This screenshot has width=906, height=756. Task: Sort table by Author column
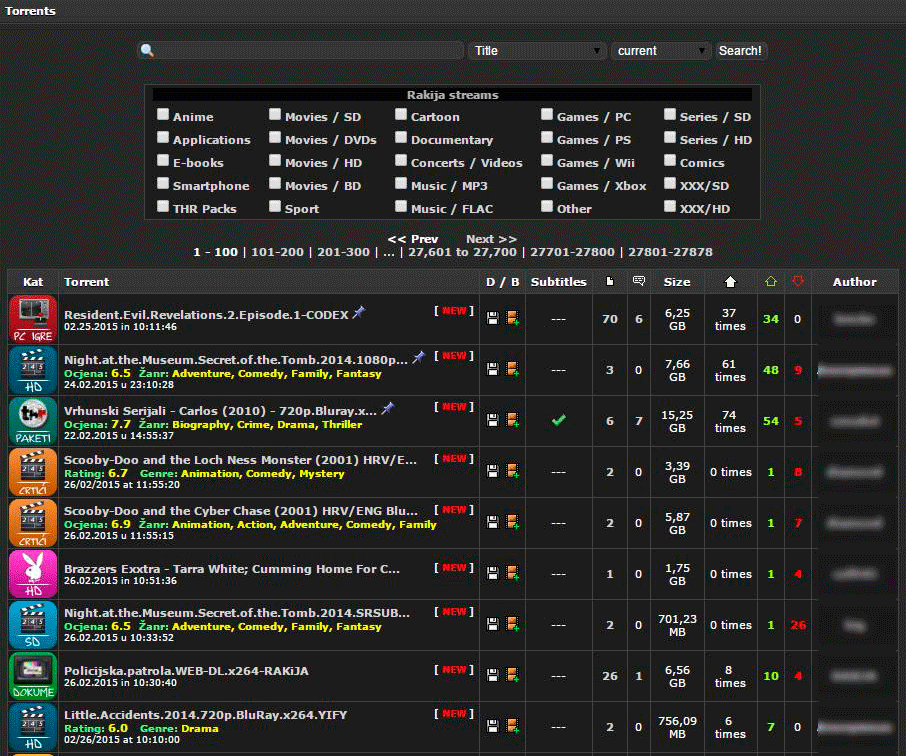855,281
